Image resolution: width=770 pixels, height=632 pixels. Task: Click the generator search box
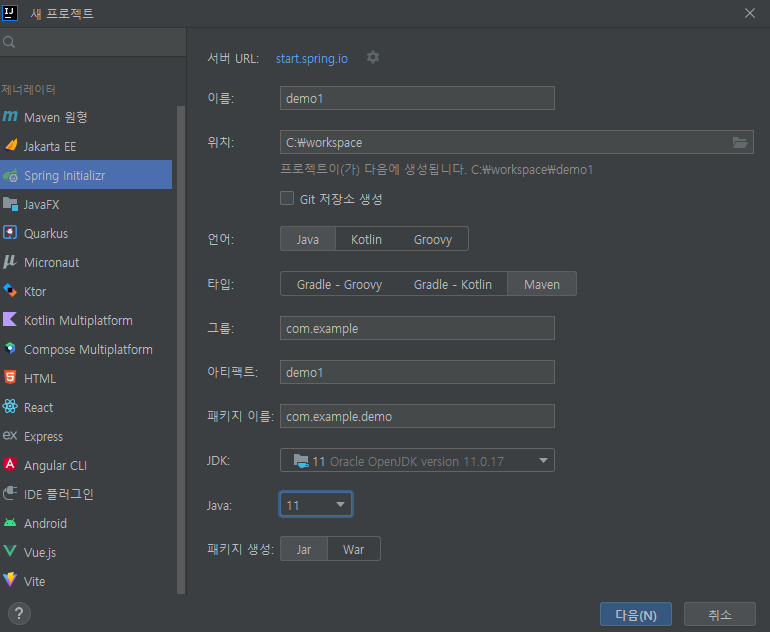click(93, 42)
